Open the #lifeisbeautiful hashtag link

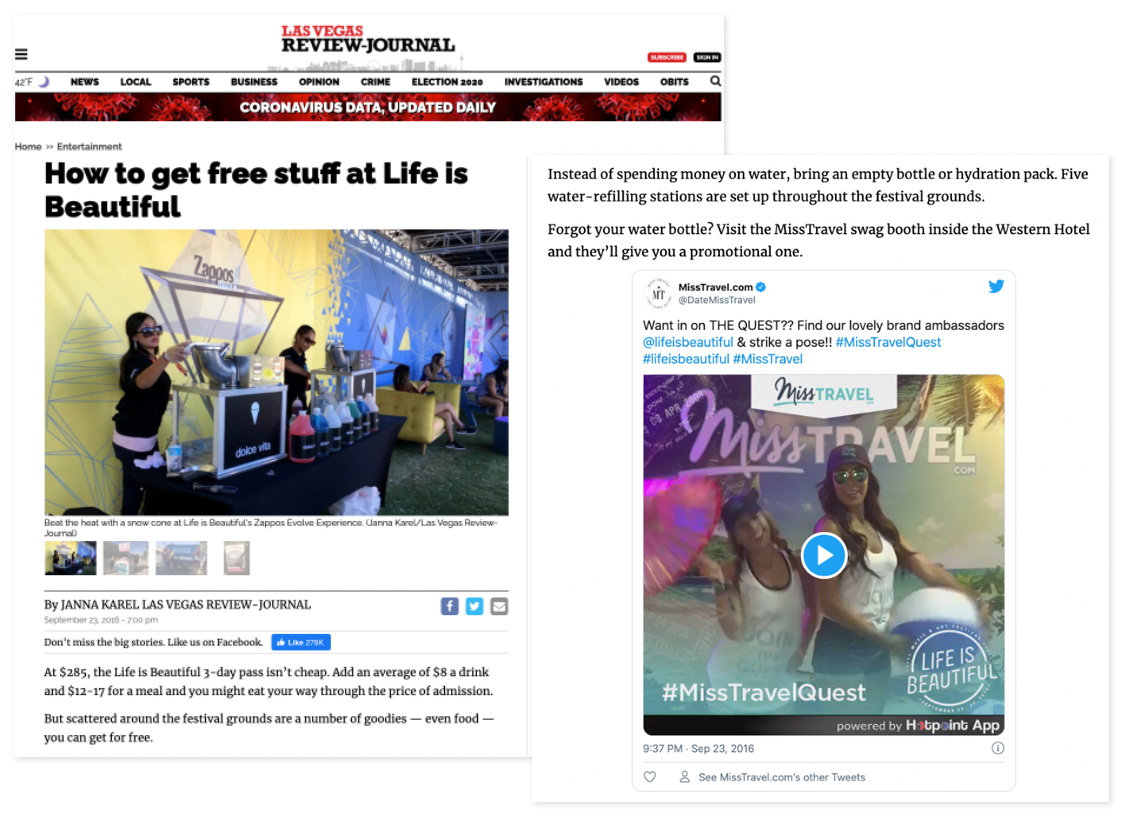(x=686, y=359)
